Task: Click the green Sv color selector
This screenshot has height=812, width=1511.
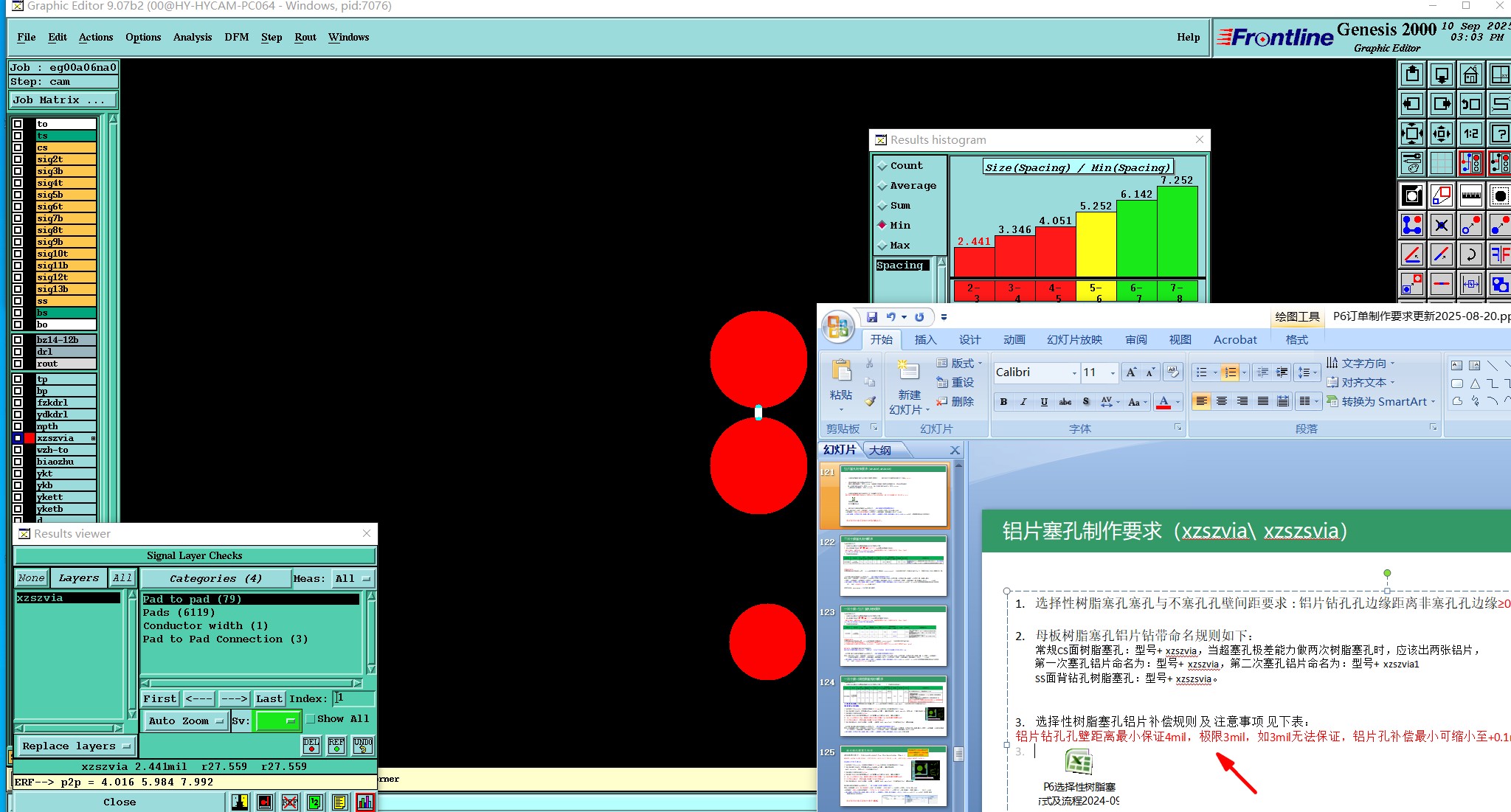Action: point(276,721)
